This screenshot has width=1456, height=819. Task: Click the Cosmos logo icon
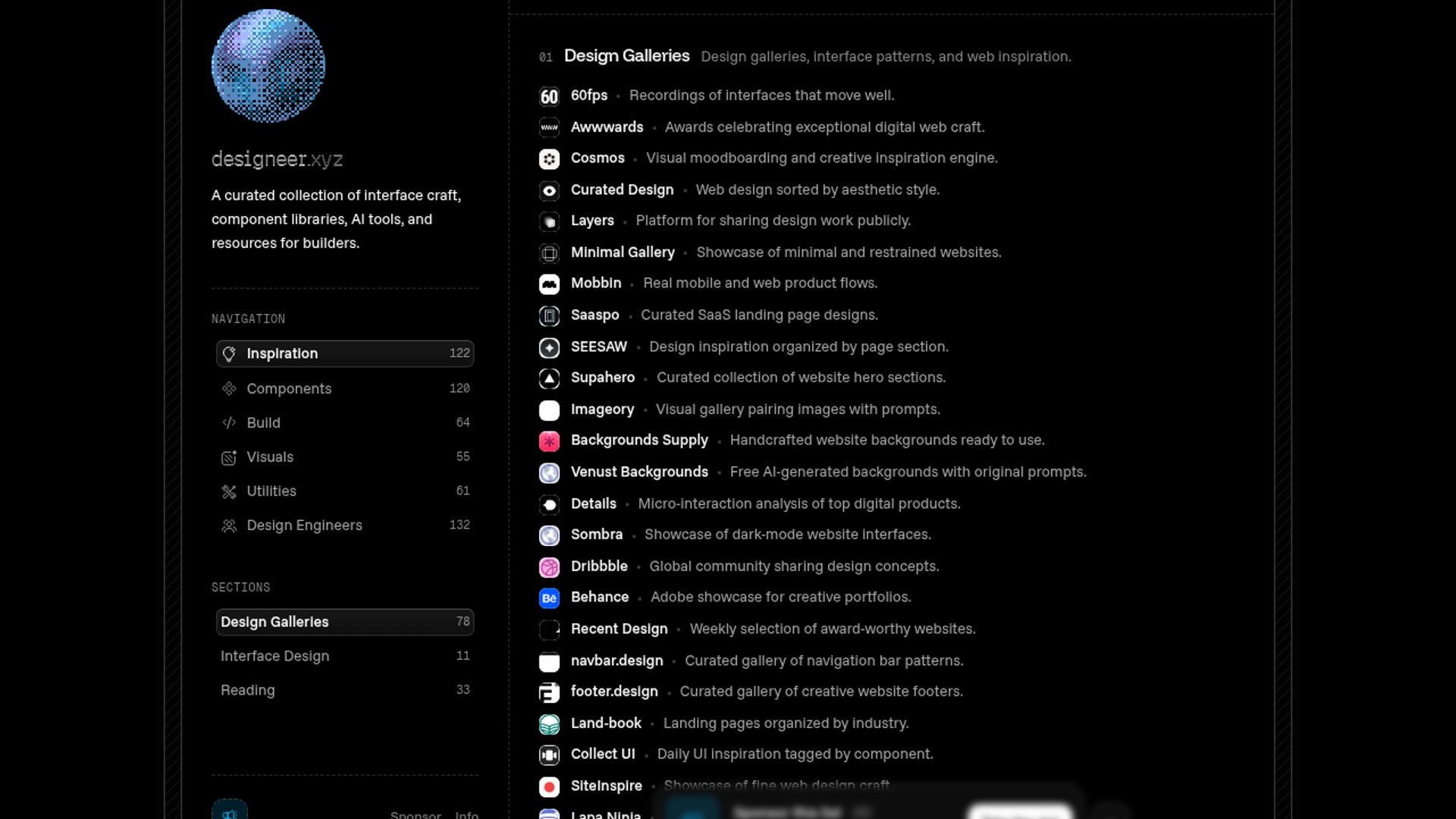coord(549,158)
